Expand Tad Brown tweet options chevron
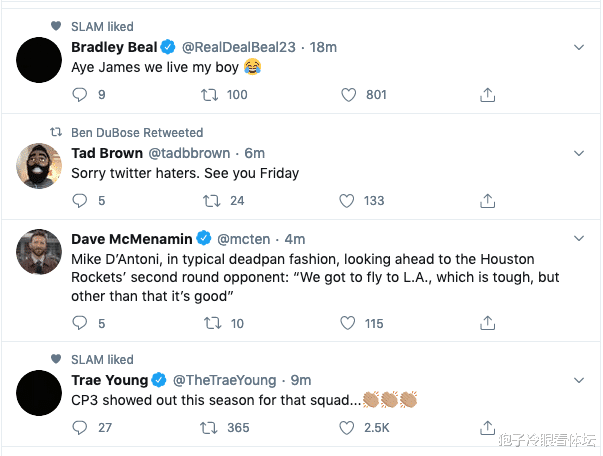This screenshot has height=456, width=603. click(579, 153)
